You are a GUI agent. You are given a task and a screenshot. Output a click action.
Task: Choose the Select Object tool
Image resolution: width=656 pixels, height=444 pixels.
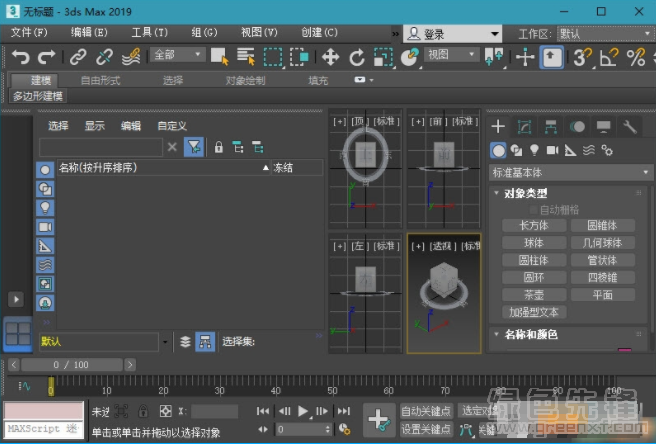[220, 56]
